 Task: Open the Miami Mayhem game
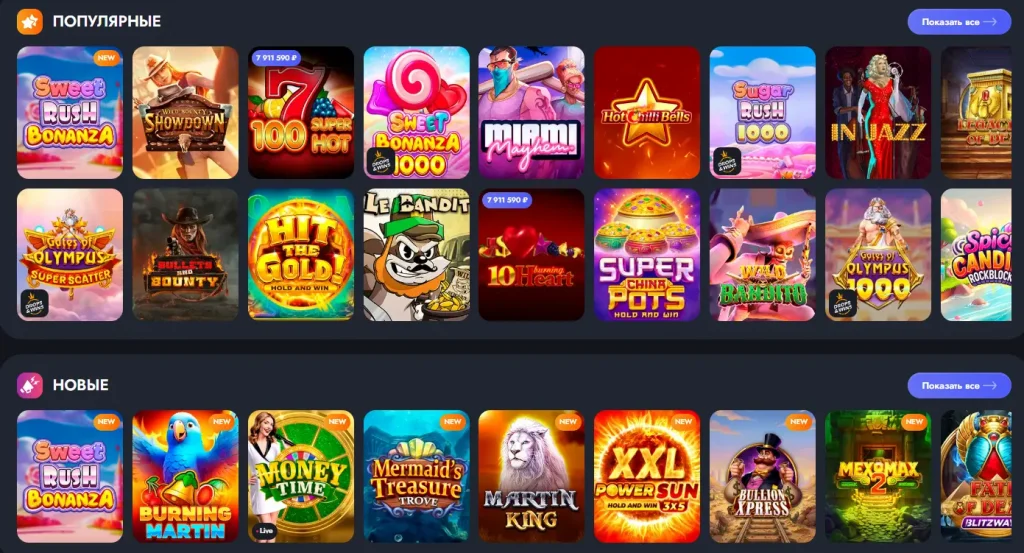(x=532, y=112)
